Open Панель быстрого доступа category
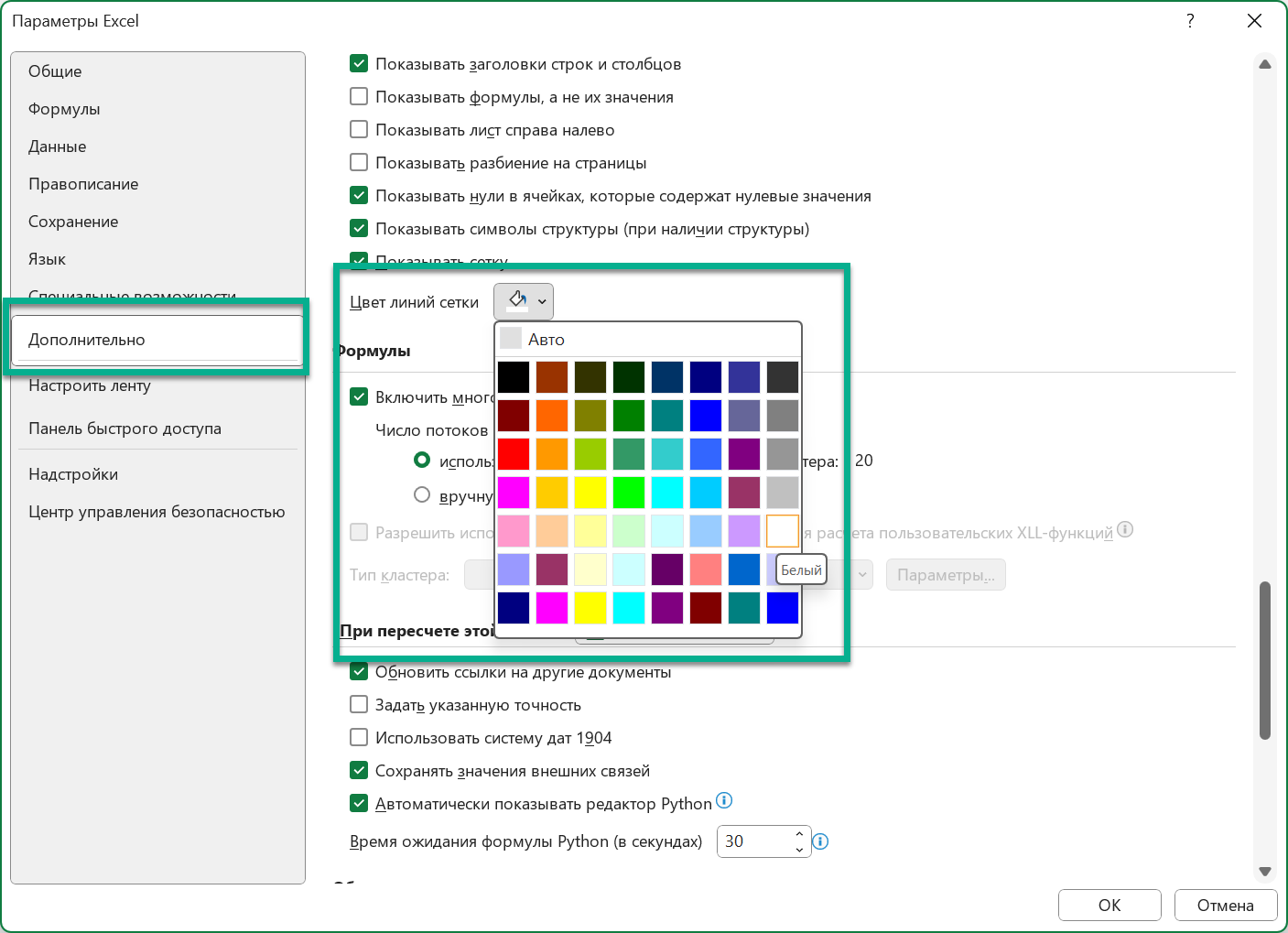 tap(157, 429)
